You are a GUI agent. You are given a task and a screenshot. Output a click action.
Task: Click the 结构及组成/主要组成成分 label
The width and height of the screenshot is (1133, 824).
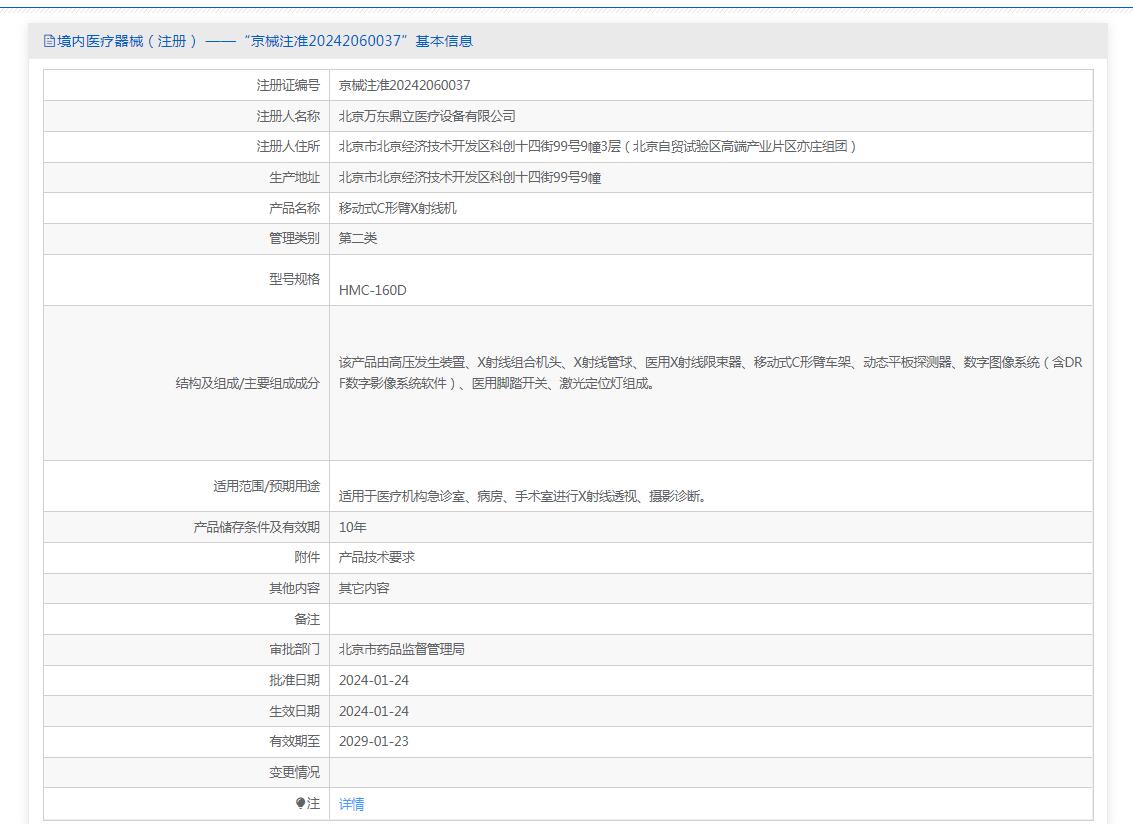pyautogui.click(x=247, y=383)
